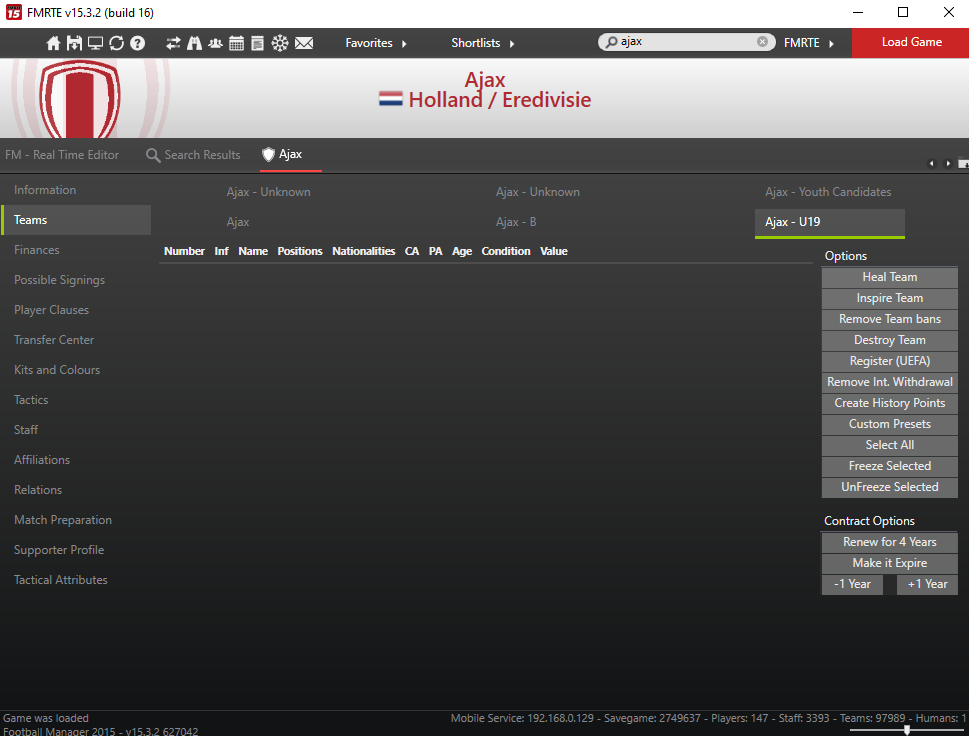Click the binoculars search icon
969x736 pixels.
coord(194,43)
